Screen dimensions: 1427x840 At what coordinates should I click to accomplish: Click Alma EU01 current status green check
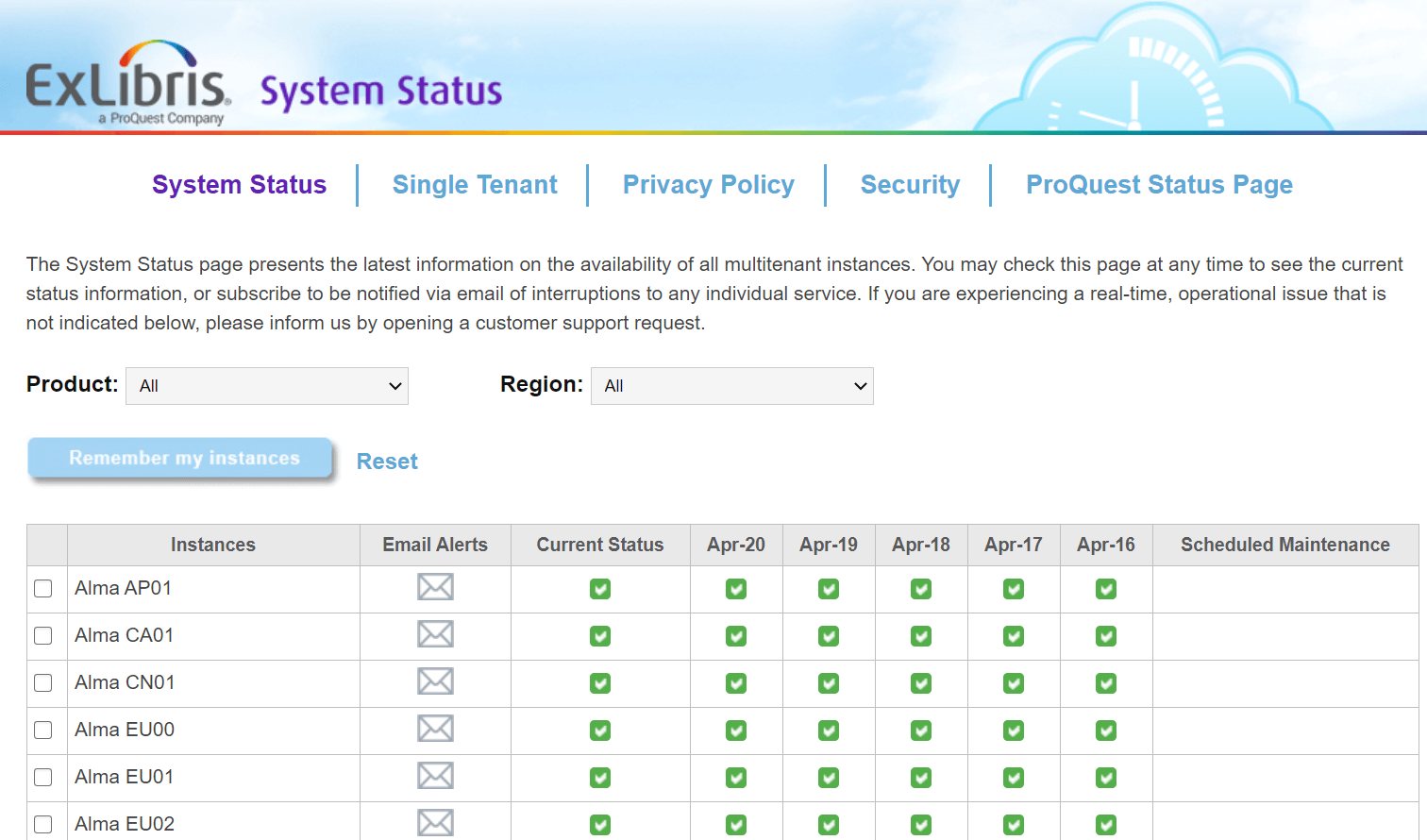point(600,778)
